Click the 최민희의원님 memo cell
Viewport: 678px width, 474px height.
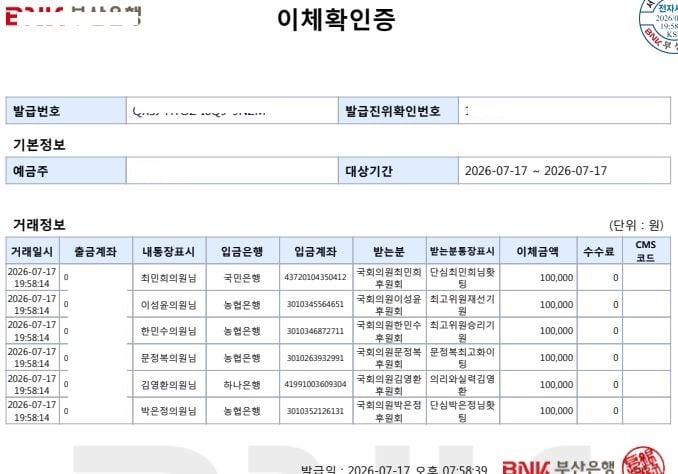coord(169,278)
